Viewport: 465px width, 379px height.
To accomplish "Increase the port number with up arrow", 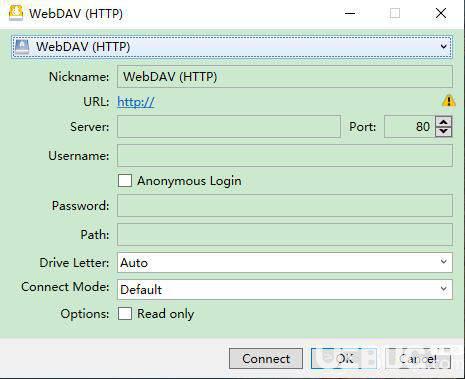I will (x=444, y=122).
